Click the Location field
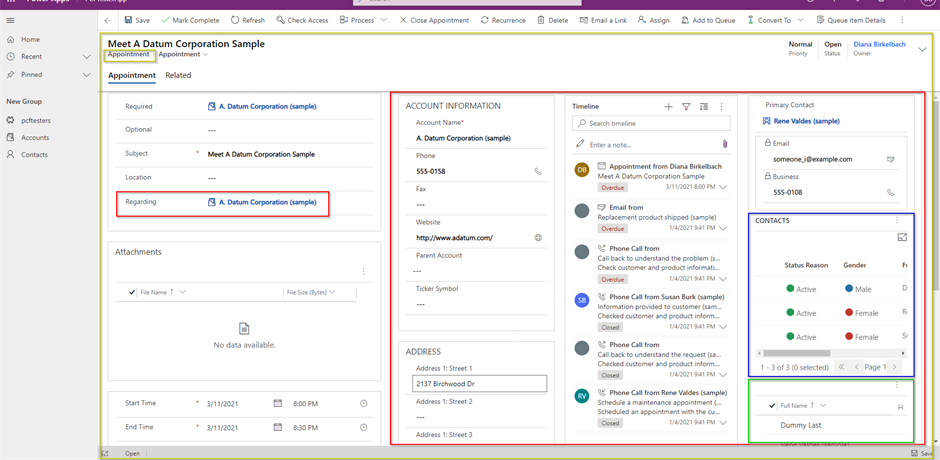The image size is (940, 460). tap(290, 178)
